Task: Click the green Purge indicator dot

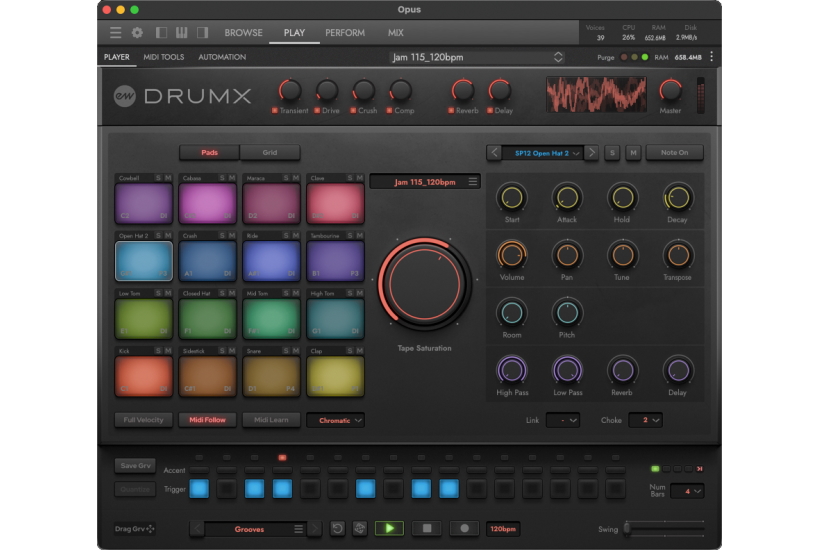Action: 645,57
